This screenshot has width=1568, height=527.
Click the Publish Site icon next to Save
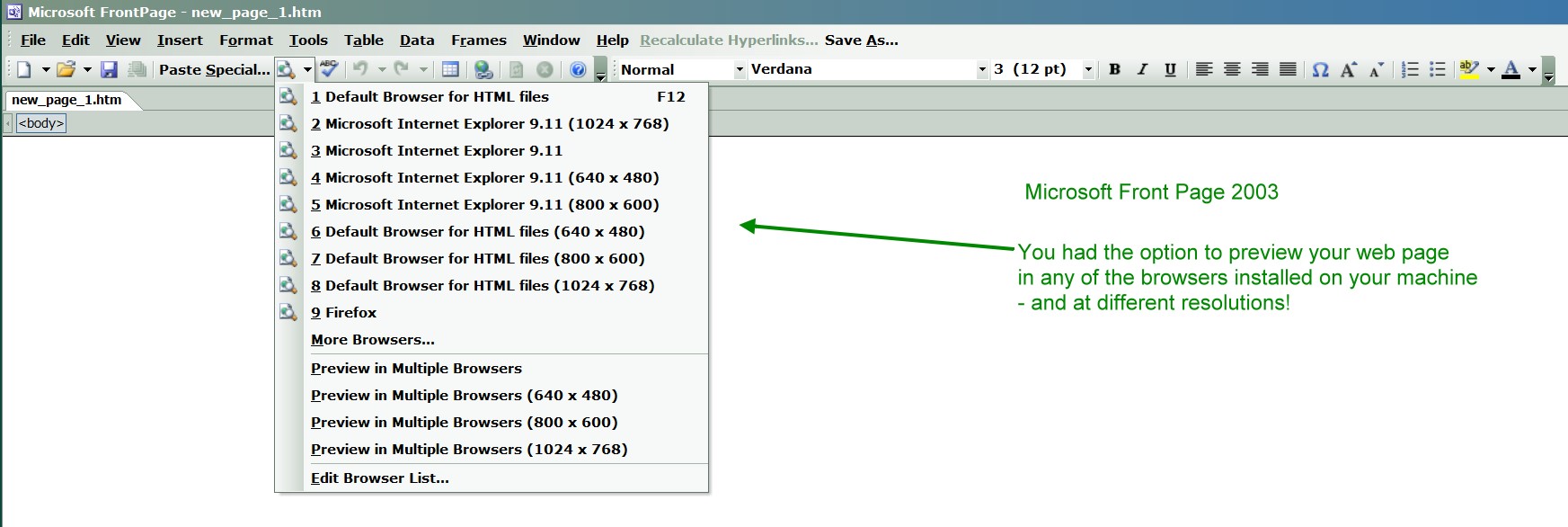[x=137, y=69]
